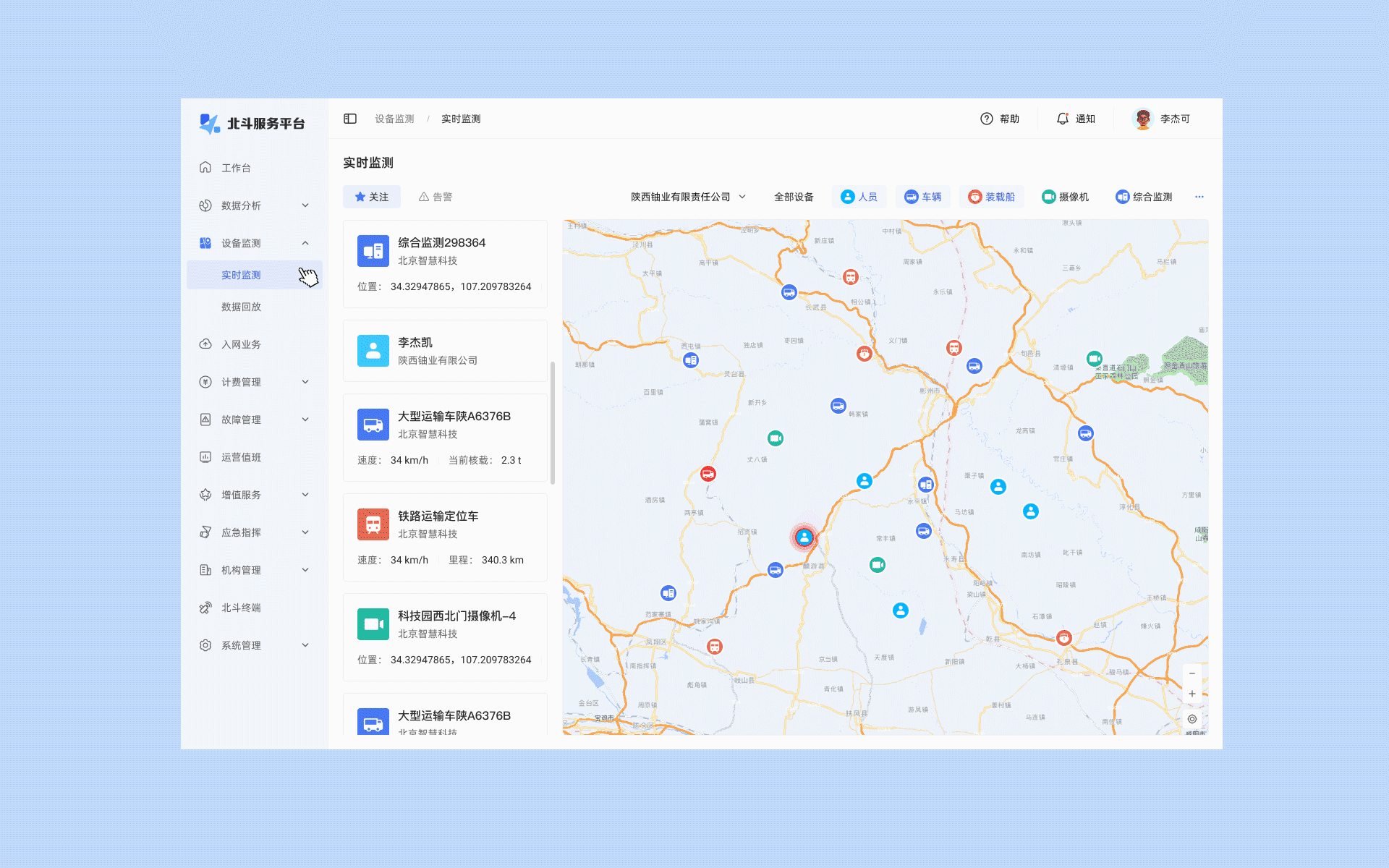
Task: Open notifications bell icon
Action: click(1062, 119)
